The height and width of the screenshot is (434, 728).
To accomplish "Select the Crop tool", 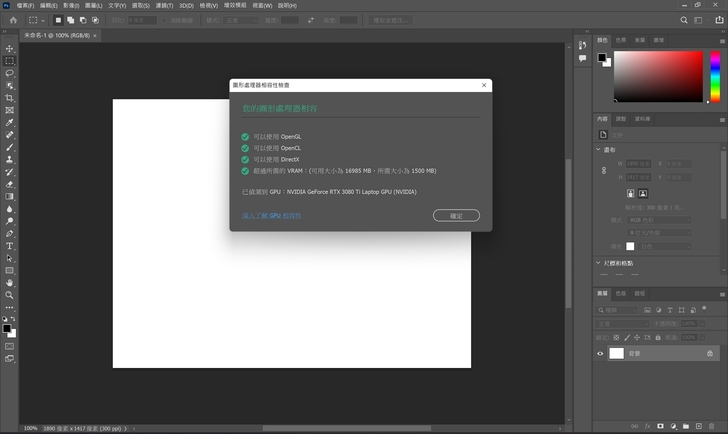I will (x=10, y=98).
